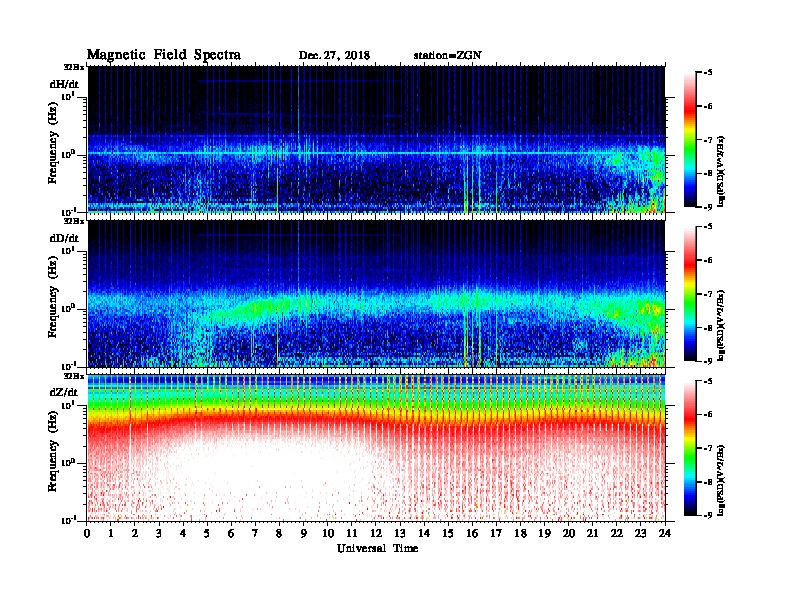Click the 10^0 frequency tick of the dZ/dt panel

(x=68, y=463)
